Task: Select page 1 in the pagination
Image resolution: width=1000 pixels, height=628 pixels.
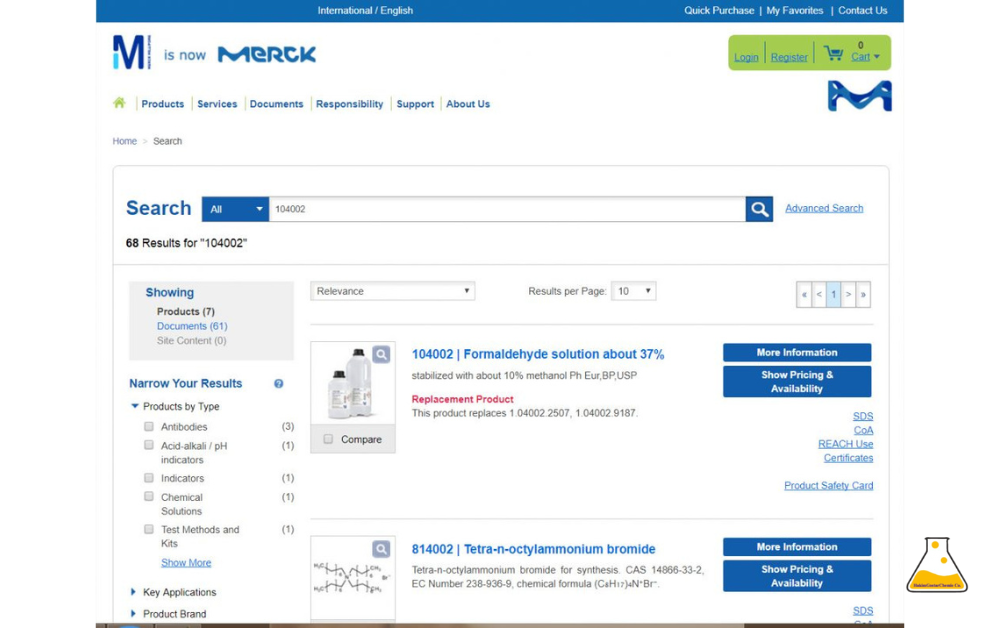Action: pyautogui.click(x=834, y=295)
